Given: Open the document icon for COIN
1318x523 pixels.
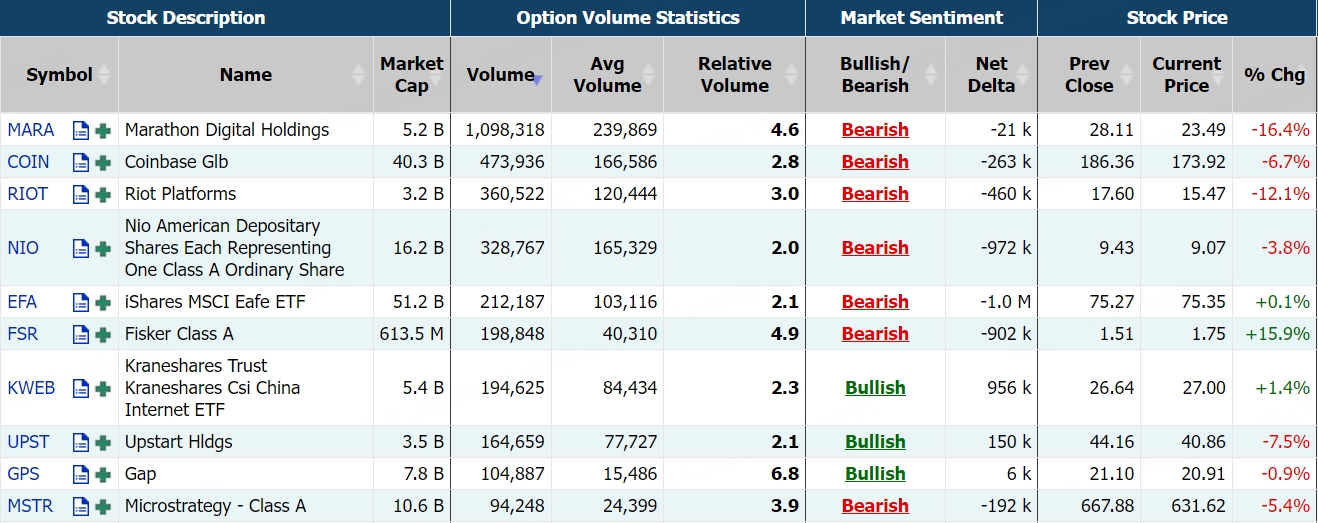Looking at the screenshot, I should 81,162.
